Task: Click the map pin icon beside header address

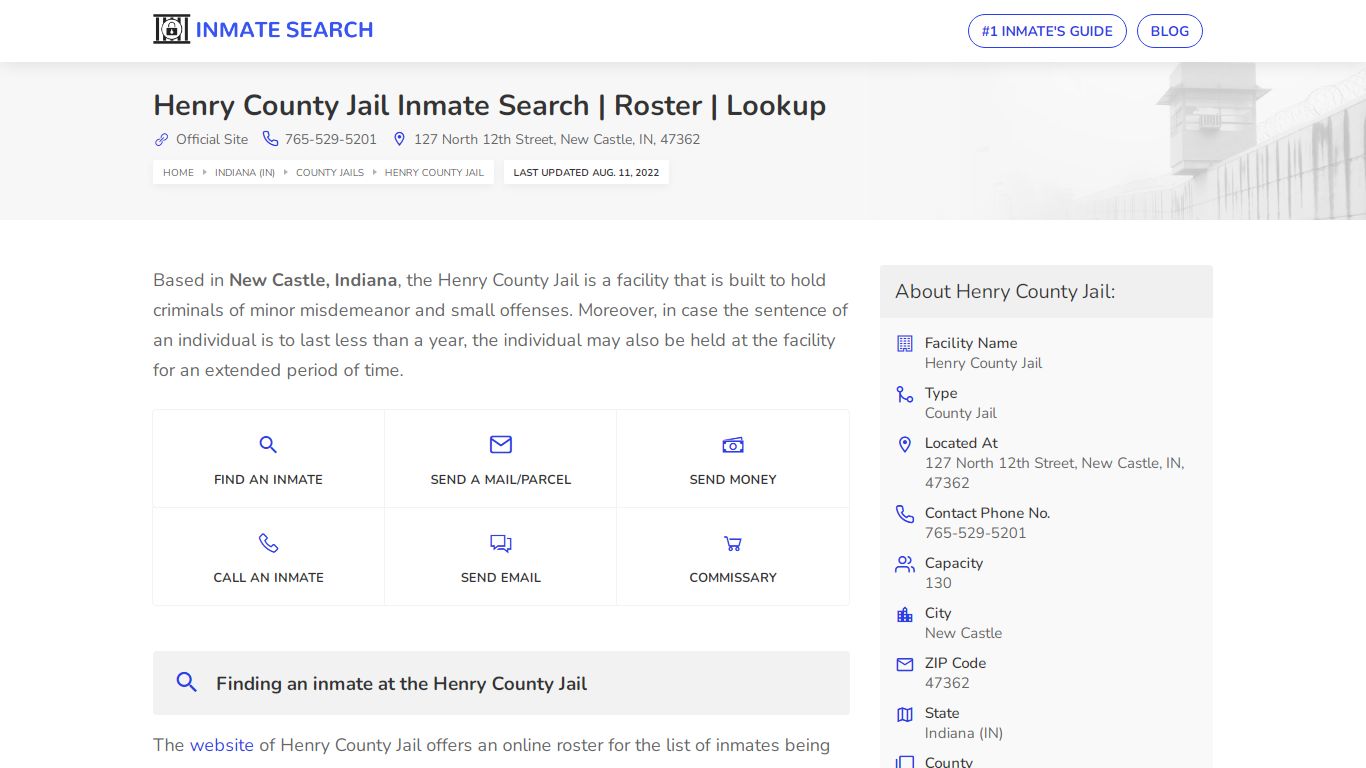Action: point(399,139)
